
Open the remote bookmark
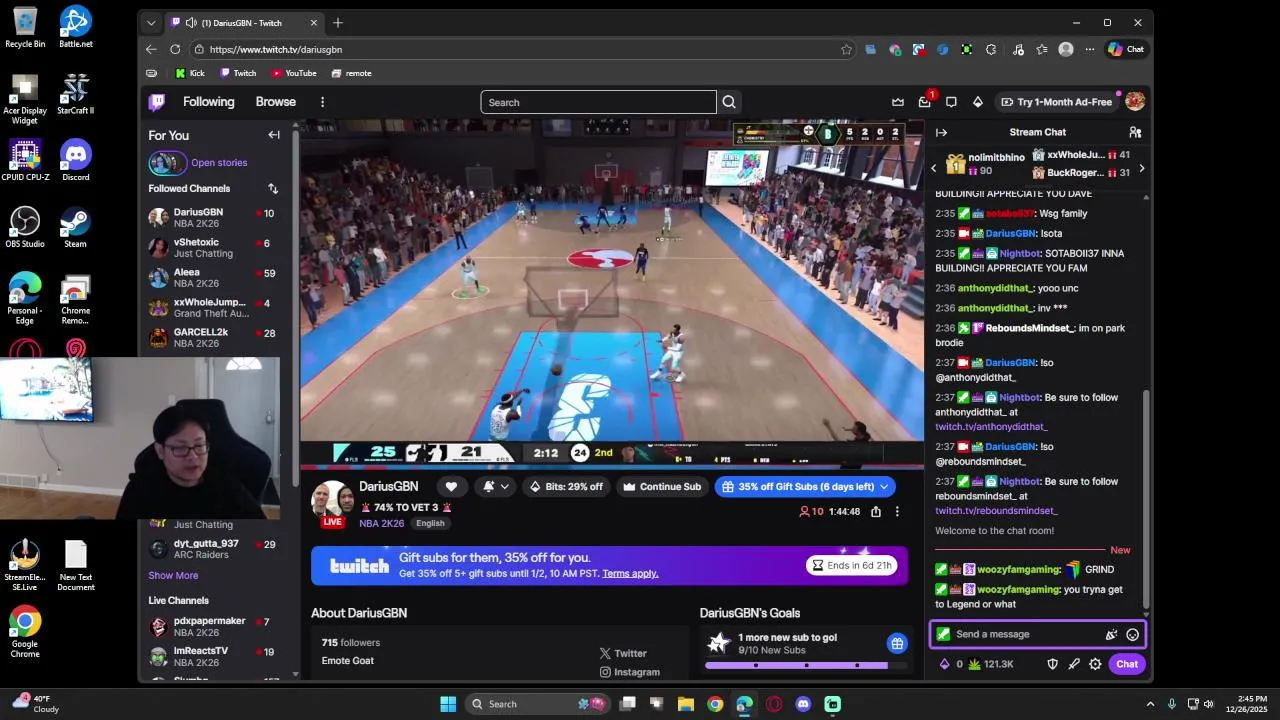351,73
